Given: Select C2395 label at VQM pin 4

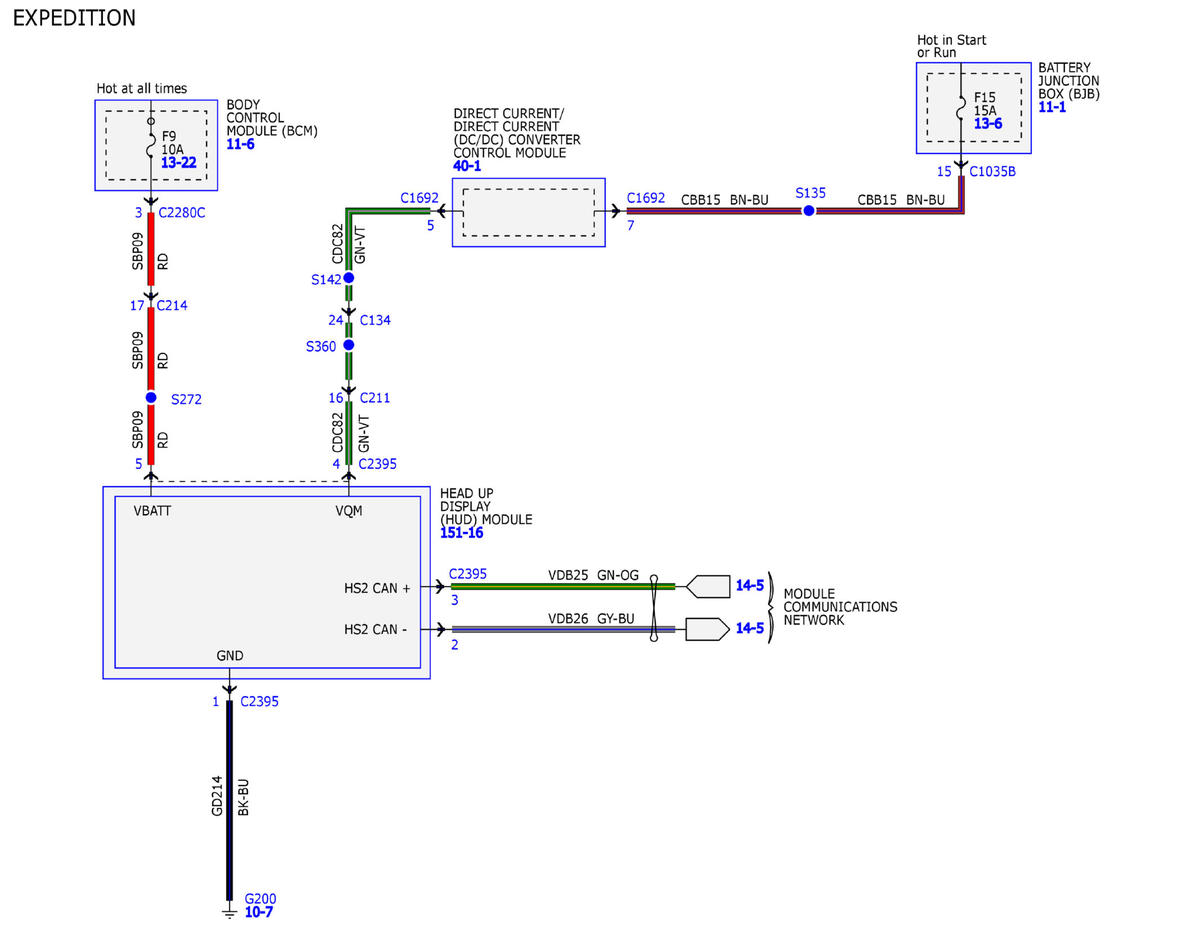Looking at the screenshot, I should [378, 464].
